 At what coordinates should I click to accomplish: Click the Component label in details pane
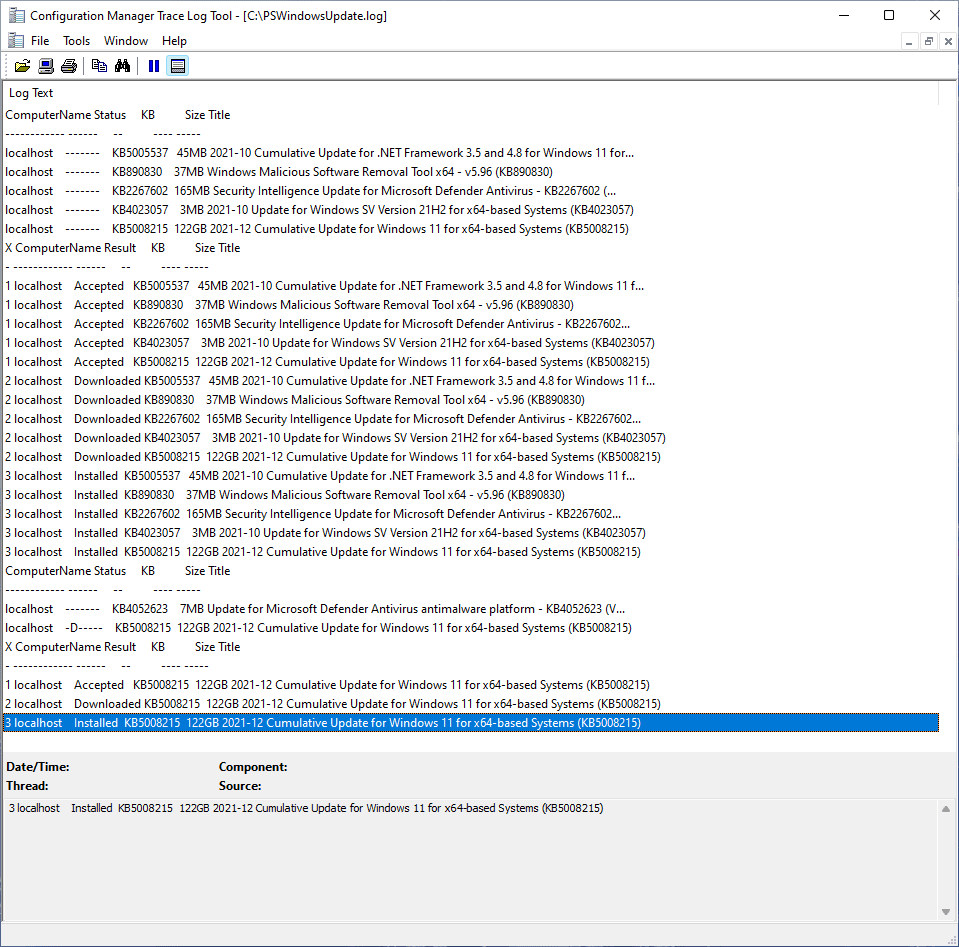point(253,767)
